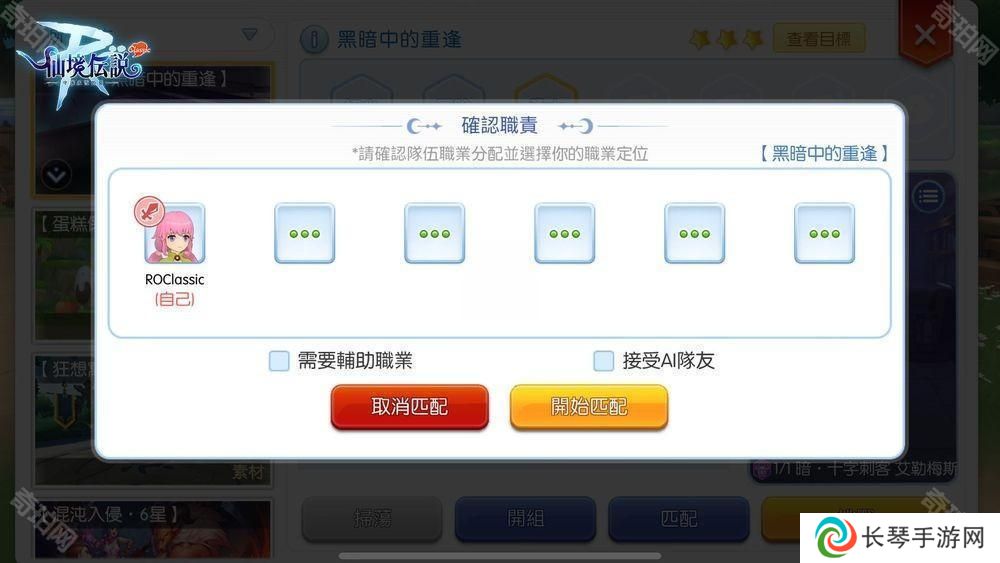Click the red sword role icon on avatar
1000x563 pixels.
149,212
